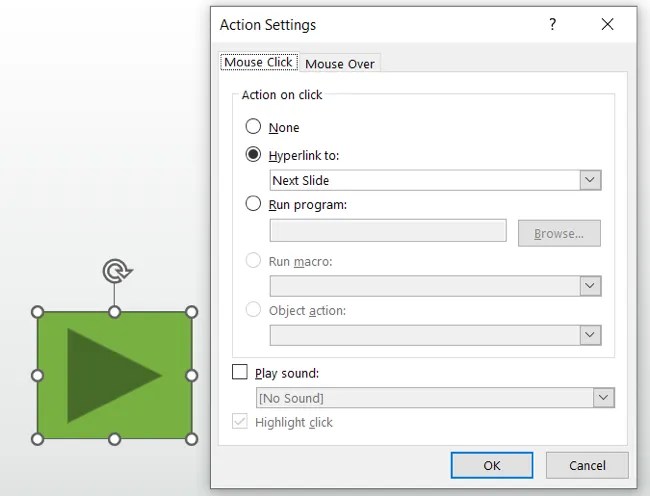Click the top-right resize handle of the shape
Viewport: 650px width, 496px height.
point(192,312)
